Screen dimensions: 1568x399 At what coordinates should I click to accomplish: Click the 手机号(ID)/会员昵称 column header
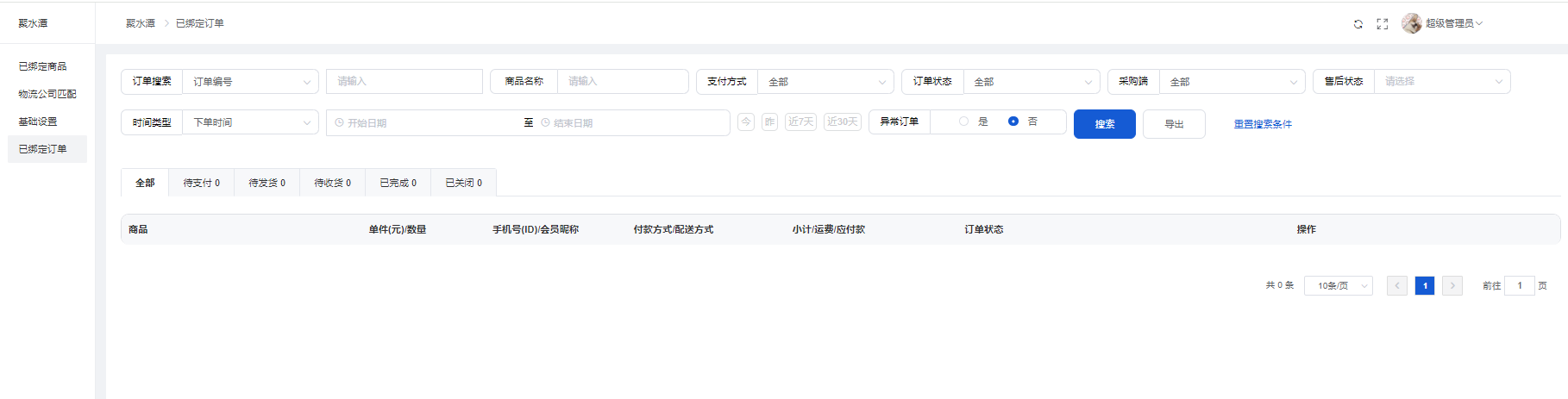tap(536, 229)
